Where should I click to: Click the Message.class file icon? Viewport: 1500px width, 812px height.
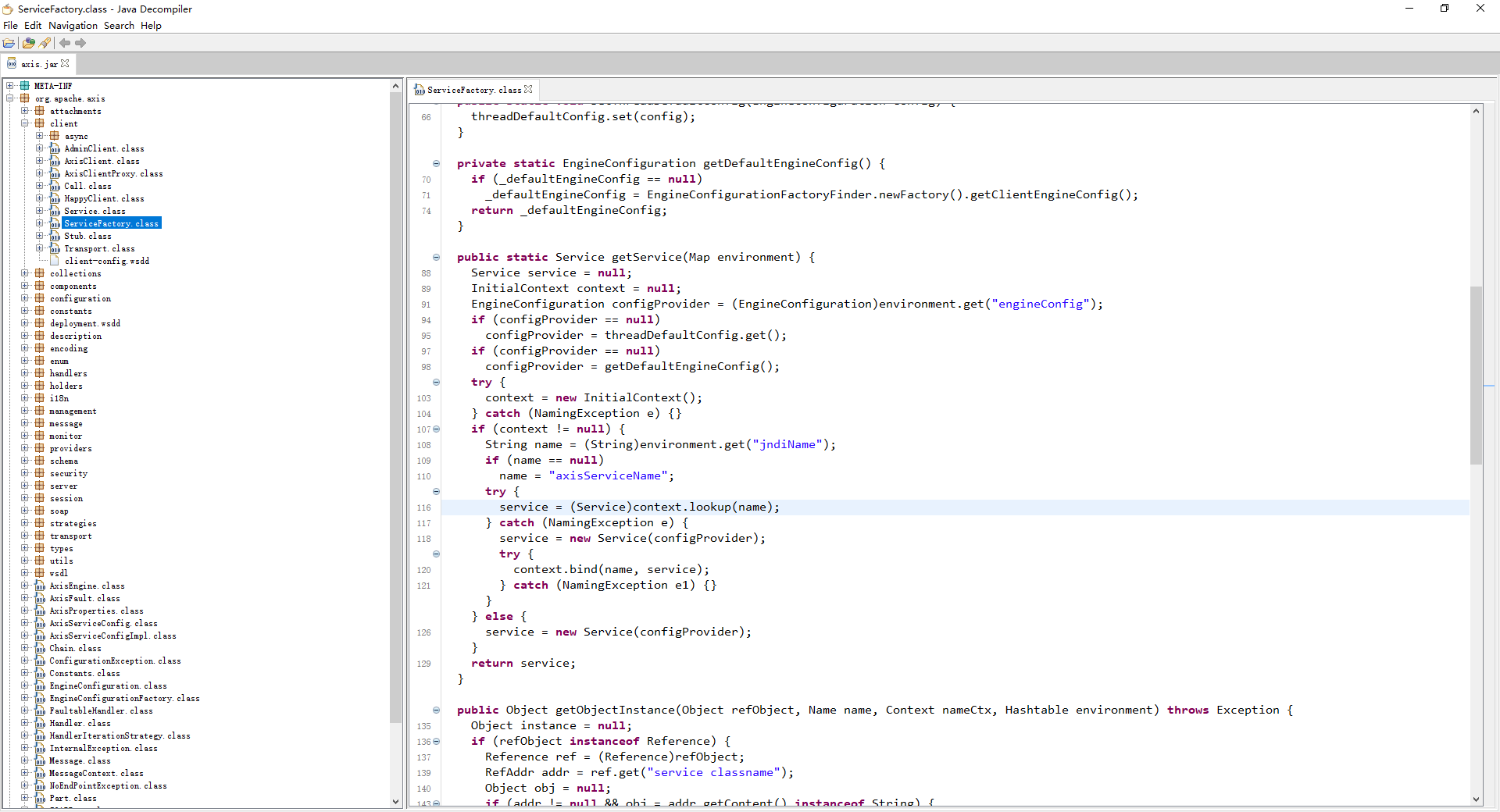pyautogui.click(x=40, y=760)
